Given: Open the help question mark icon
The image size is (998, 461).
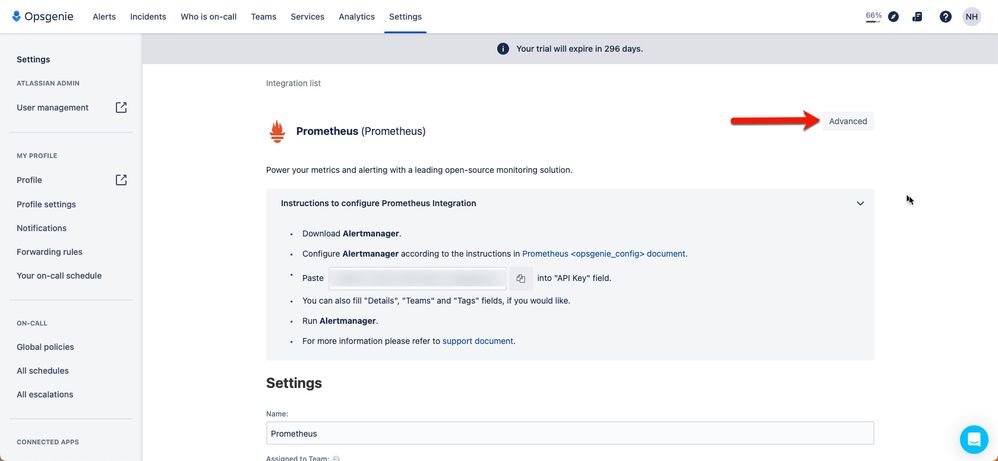Looking at the screenshot, I should click(945, 17).
